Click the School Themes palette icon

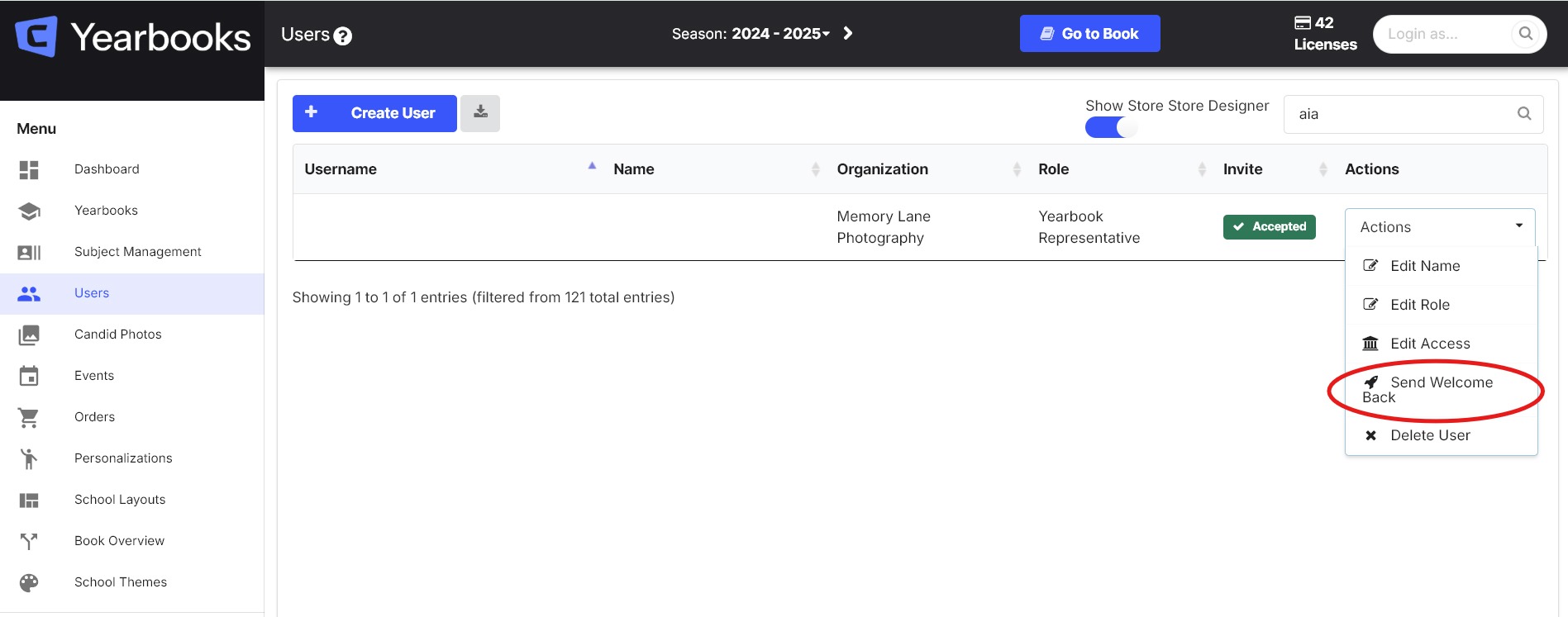[x=29, y=582]
